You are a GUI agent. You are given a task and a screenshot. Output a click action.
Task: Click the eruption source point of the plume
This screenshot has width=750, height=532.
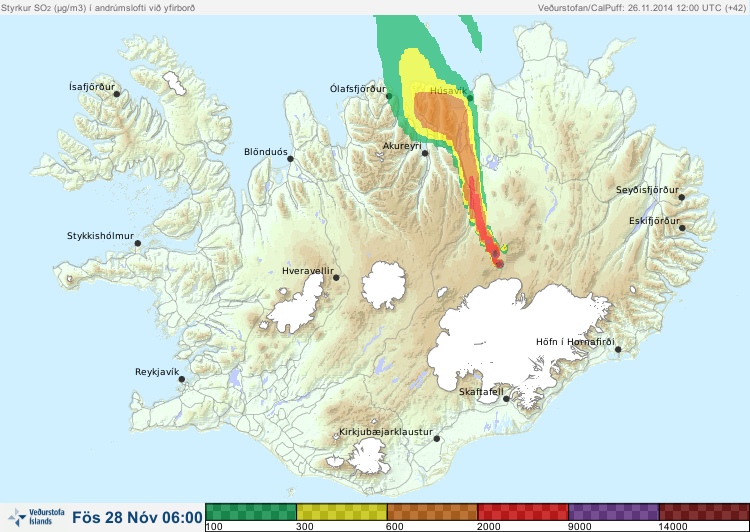point(500,264)
